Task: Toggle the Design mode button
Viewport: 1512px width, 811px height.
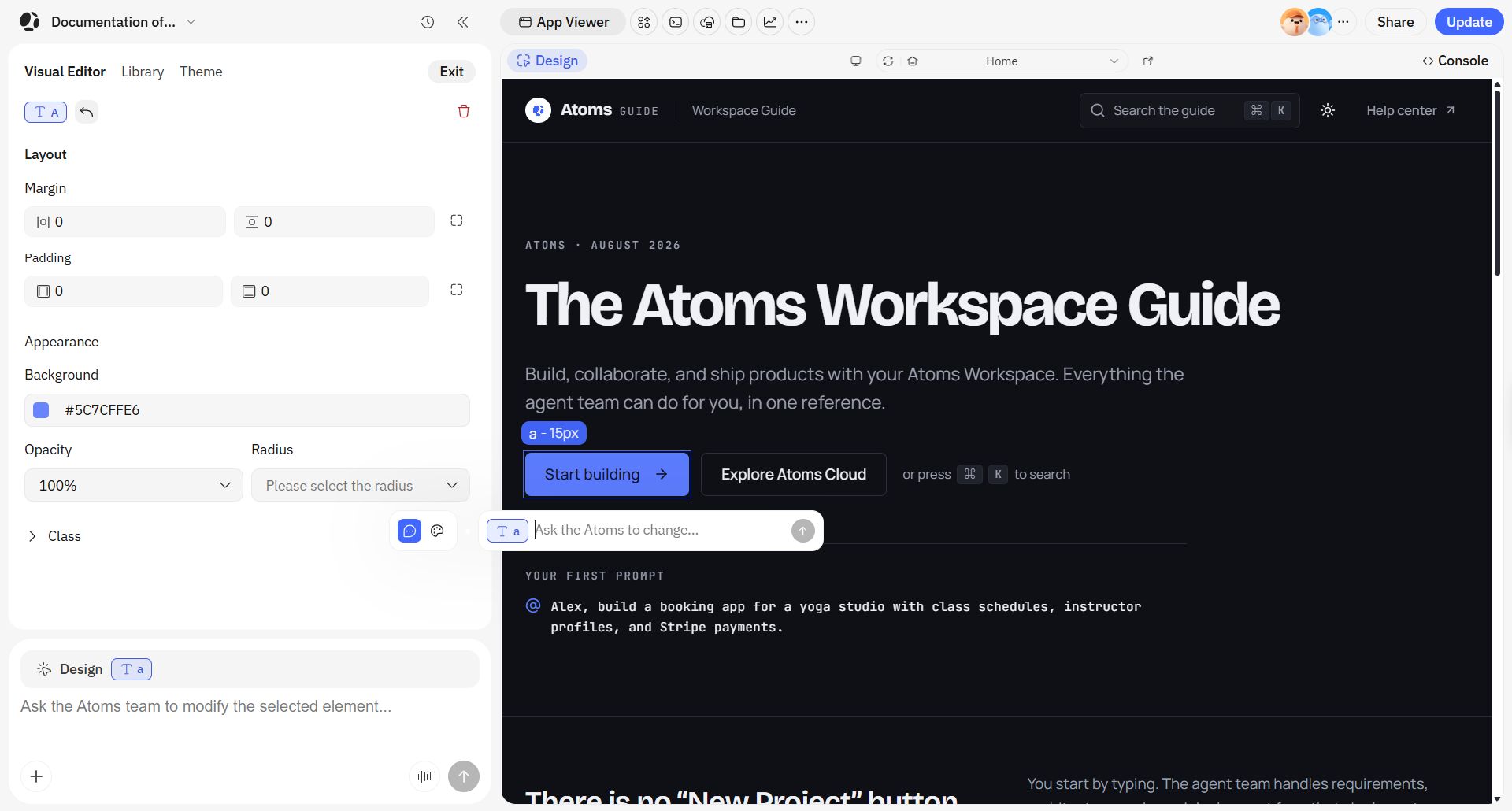Action: pos(547,61)
